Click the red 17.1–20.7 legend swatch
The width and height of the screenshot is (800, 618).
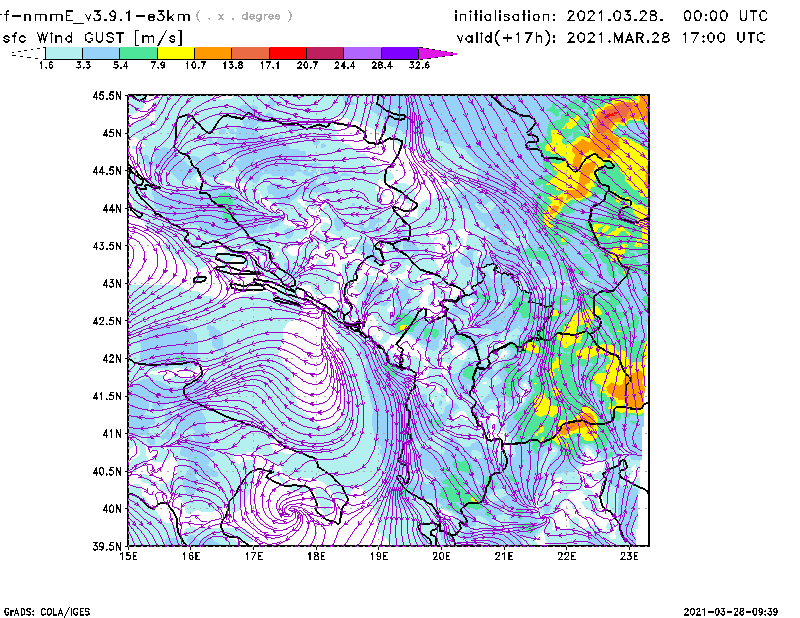pyautogui.click(x=288, y=53)
